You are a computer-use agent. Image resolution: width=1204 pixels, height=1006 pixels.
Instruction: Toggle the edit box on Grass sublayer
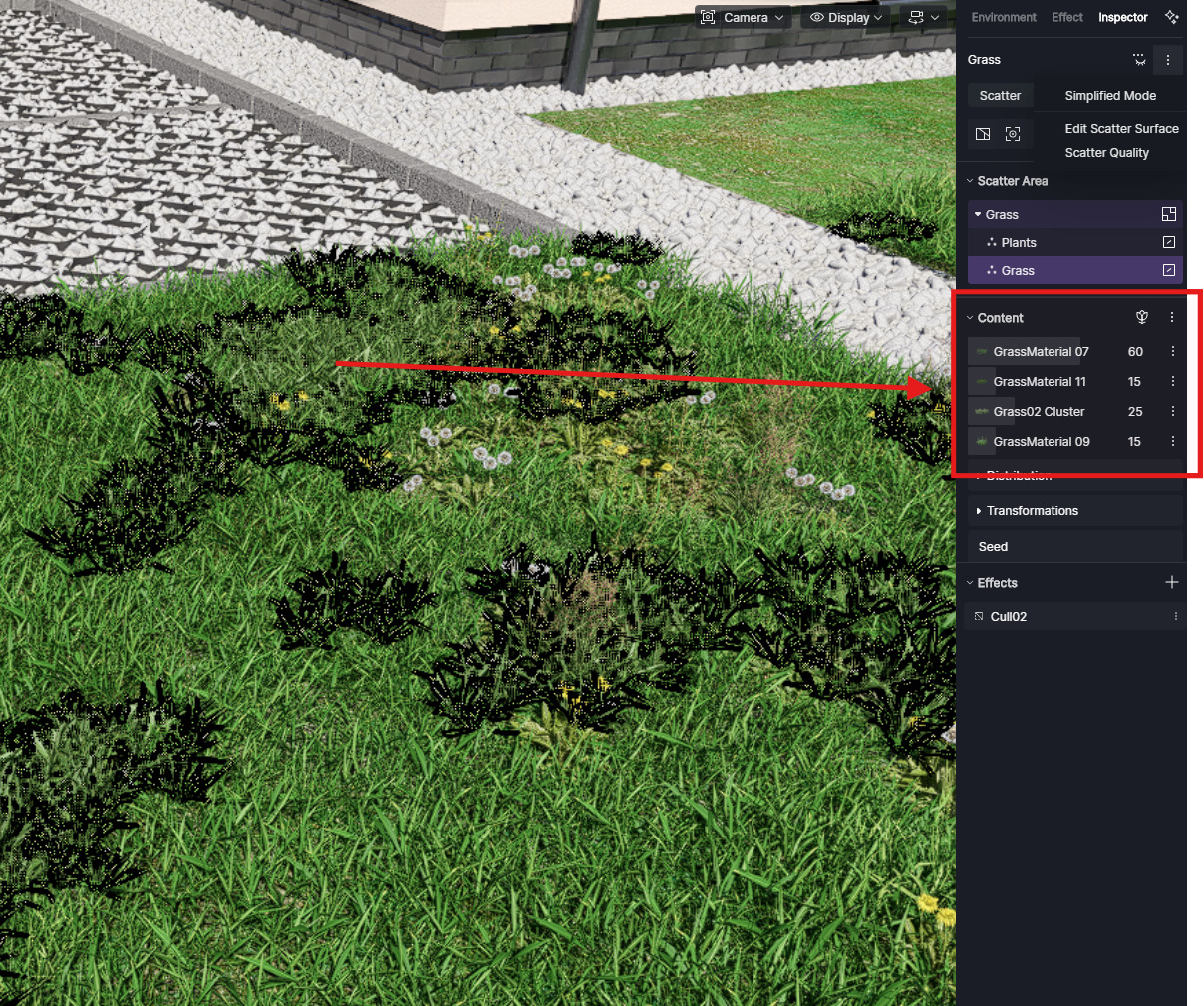[1169, 270]
